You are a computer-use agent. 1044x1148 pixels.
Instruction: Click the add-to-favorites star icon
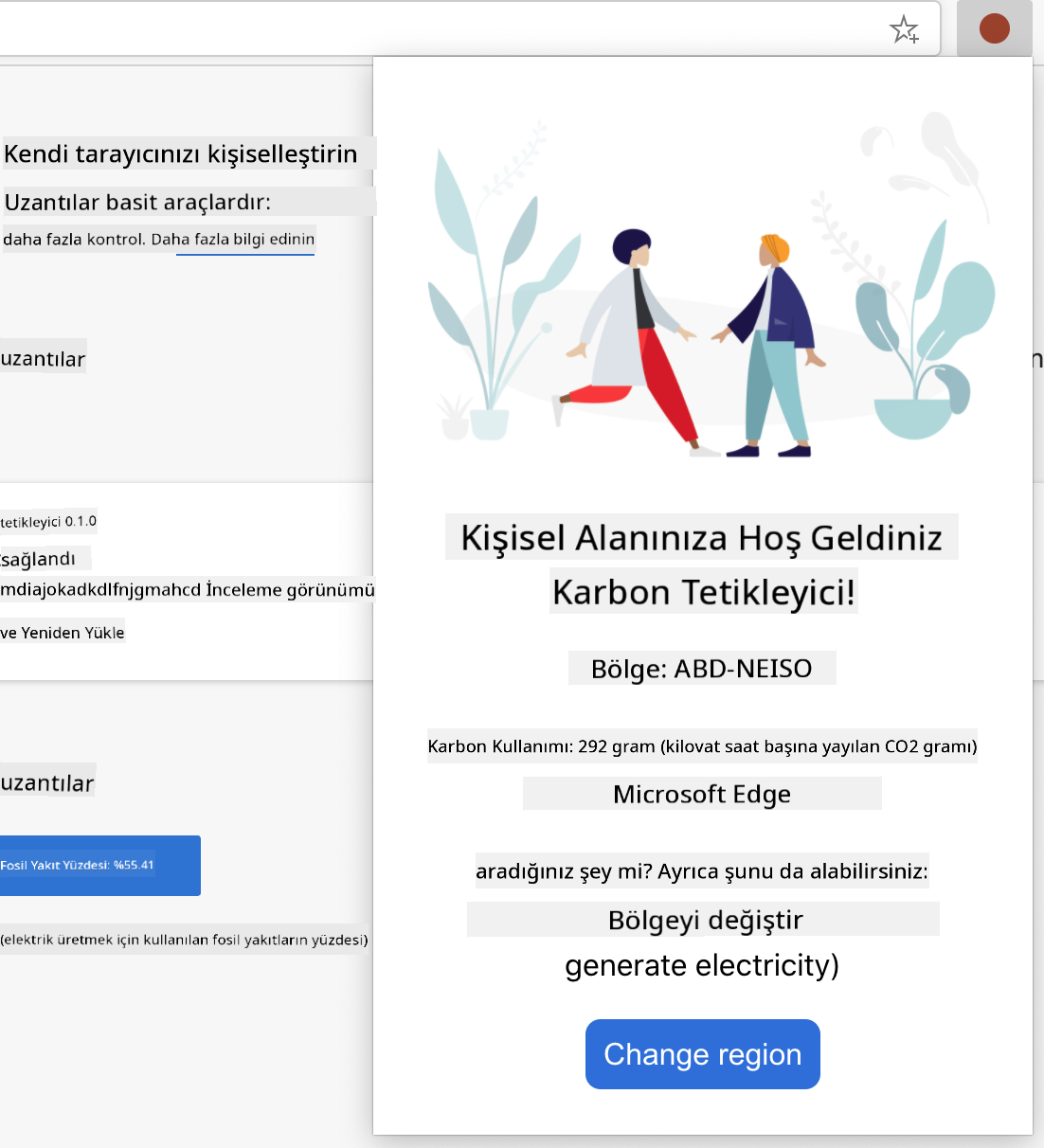906,29
